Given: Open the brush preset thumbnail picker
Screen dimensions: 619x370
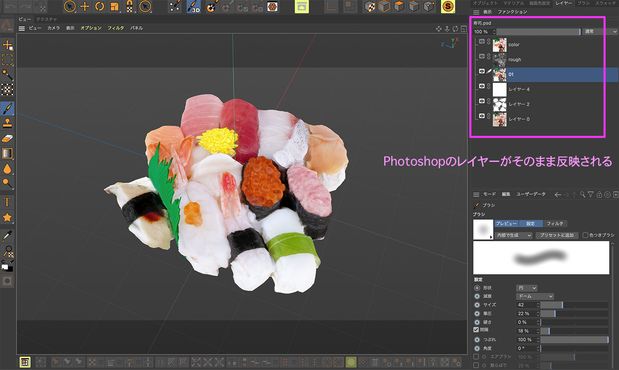Looking at the screenshot, I should 483,229.
